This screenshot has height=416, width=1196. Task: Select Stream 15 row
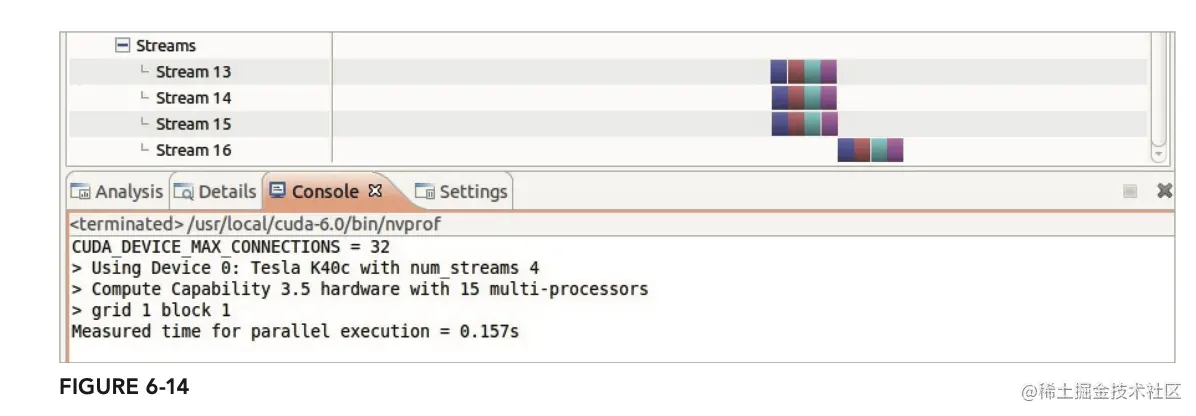point(193,124)
